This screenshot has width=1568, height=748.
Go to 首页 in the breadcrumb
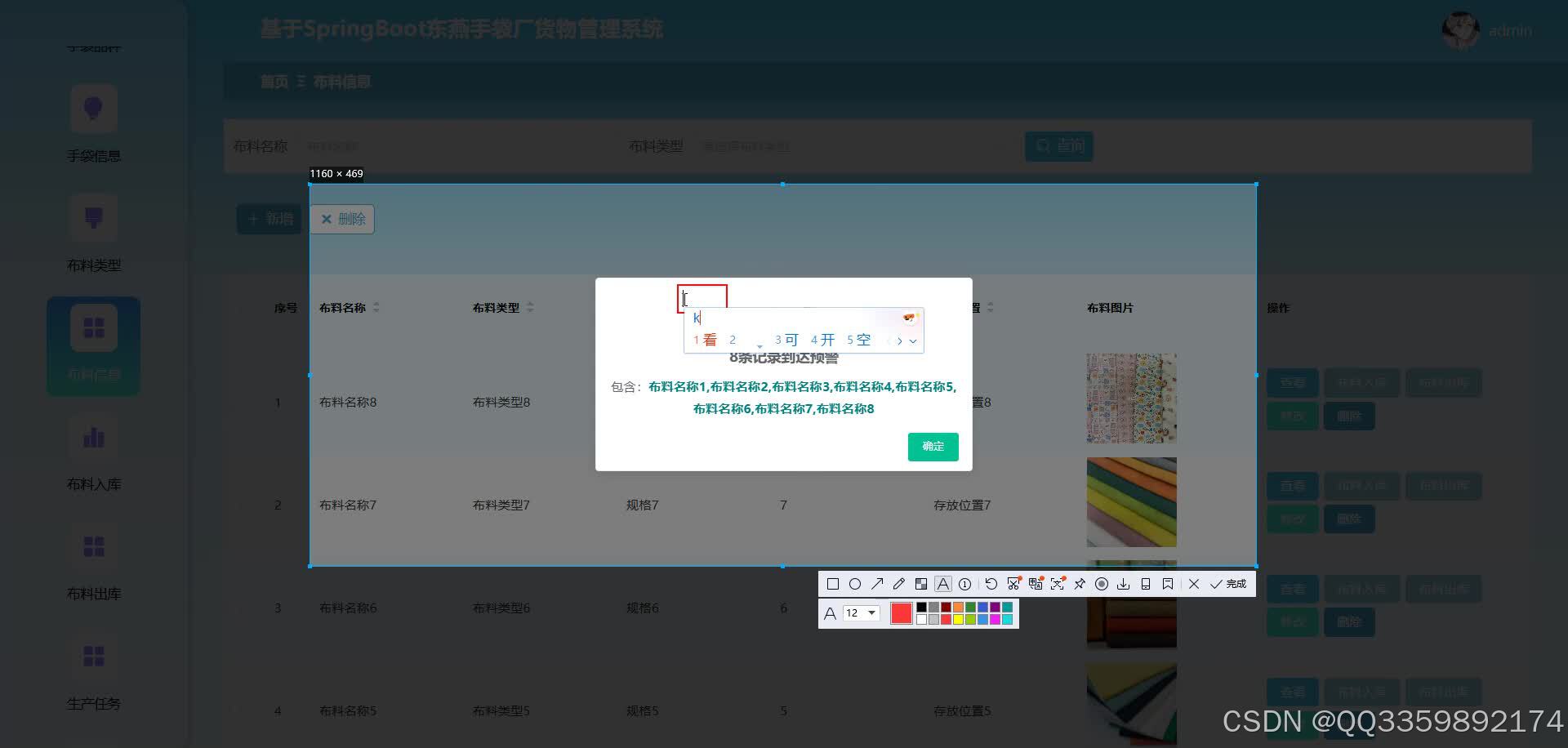(272, 82)
